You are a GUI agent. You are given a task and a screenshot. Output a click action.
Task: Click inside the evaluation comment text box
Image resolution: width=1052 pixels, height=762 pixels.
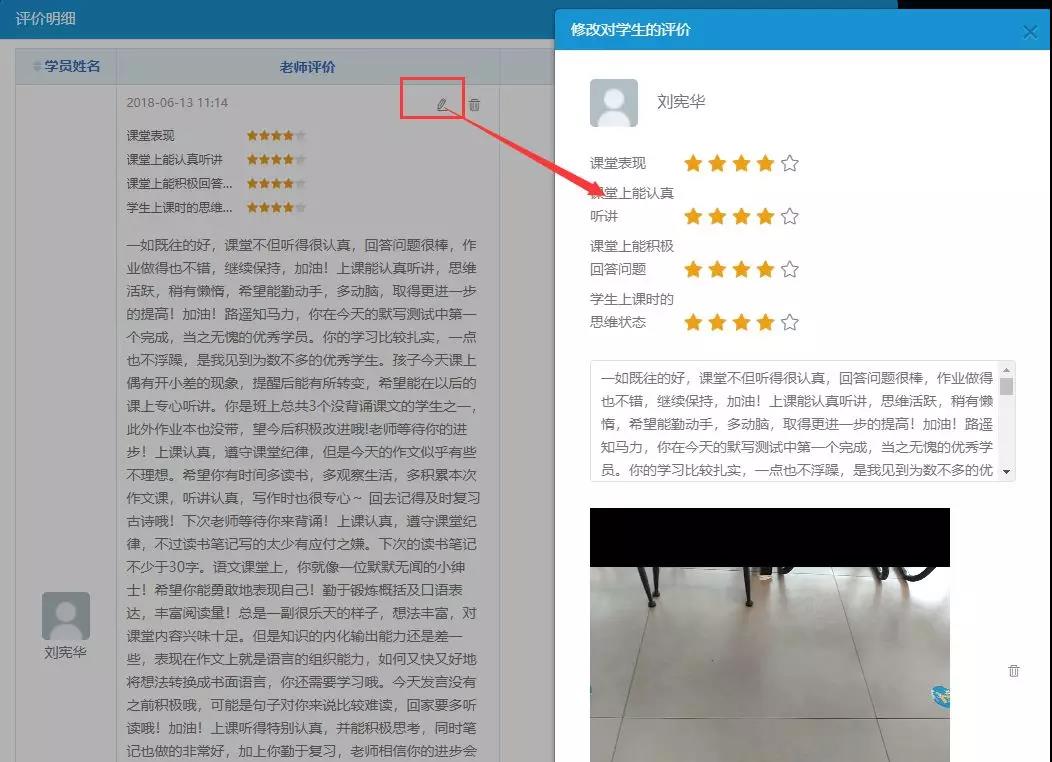[x=795, y=422]
